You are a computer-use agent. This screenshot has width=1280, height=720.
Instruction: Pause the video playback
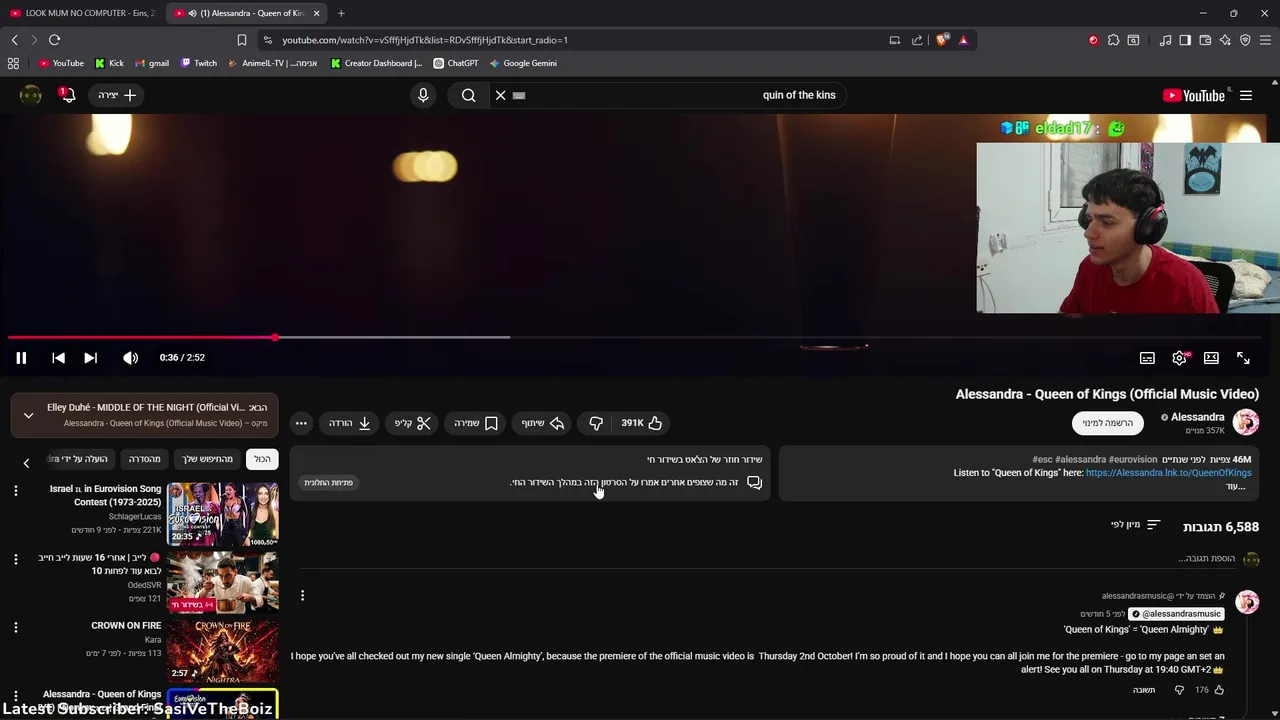21,358
